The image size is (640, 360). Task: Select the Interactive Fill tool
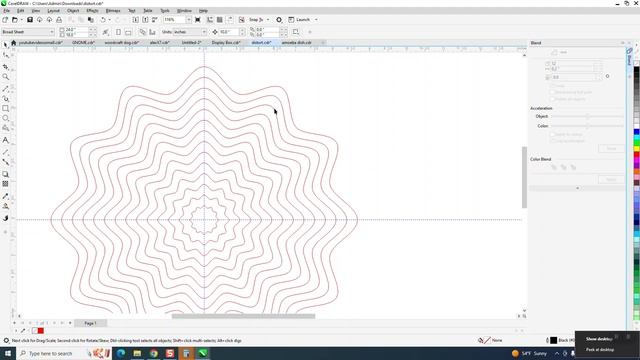[5, 206]
